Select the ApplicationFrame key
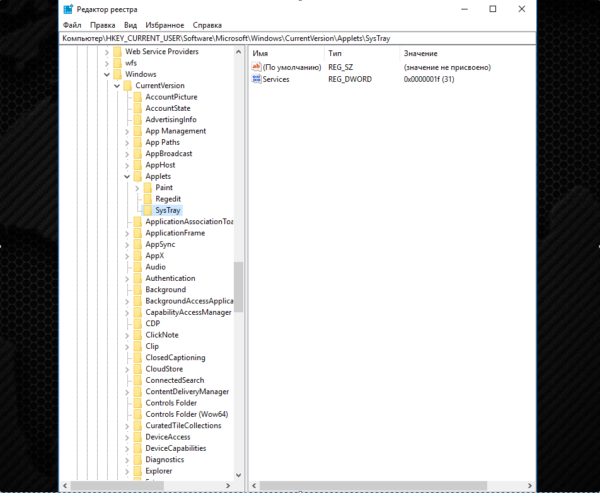The width and height of the screenshot is (600, 493). pyautogui.click(x=175, y=233)
